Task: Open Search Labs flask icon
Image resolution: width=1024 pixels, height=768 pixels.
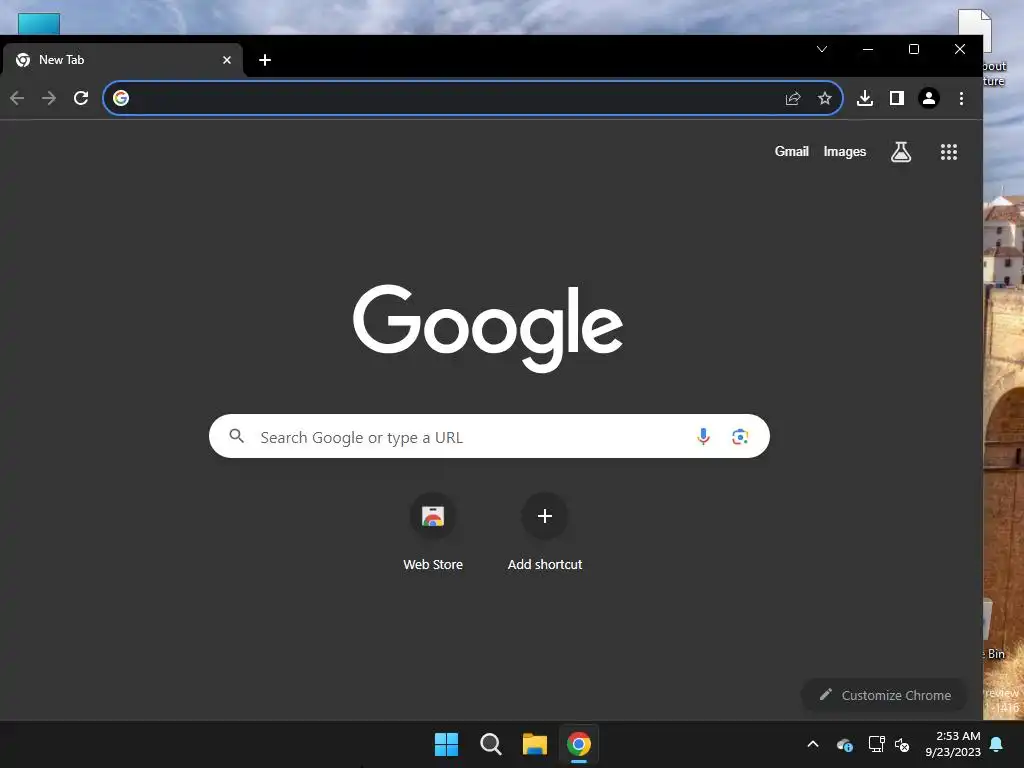Action: pyautogui.click(x=901, y=152)
